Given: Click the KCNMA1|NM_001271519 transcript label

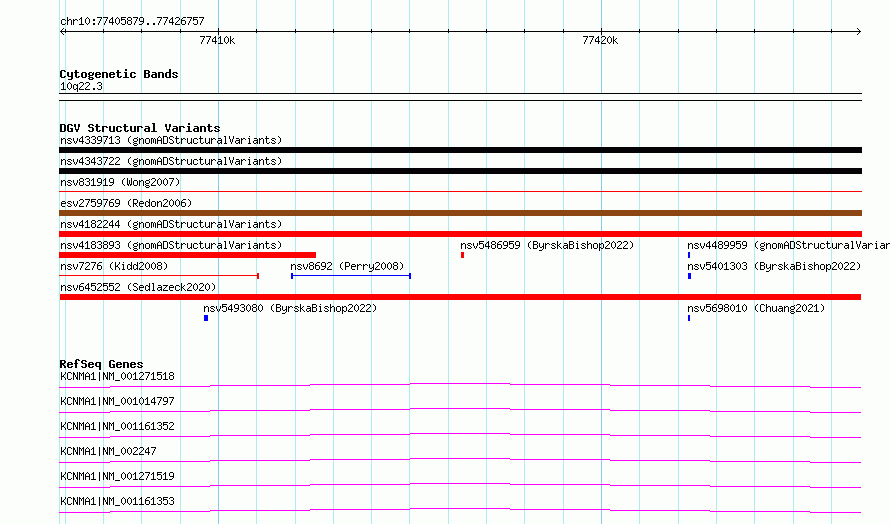Looking at the screenshot, I should [x=117, y=476].
